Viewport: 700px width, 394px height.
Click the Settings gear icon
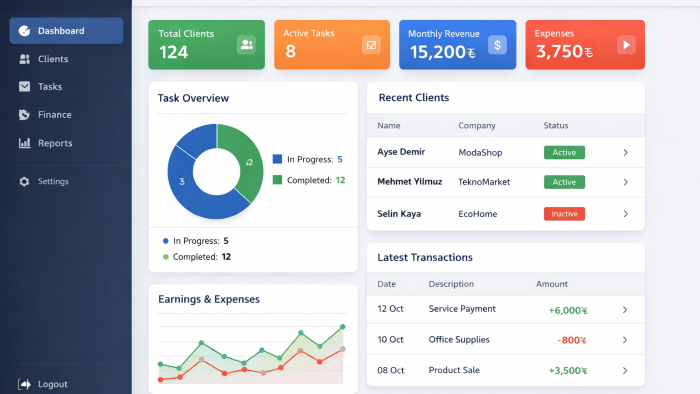pyautogui.click(x=24, y=182)
